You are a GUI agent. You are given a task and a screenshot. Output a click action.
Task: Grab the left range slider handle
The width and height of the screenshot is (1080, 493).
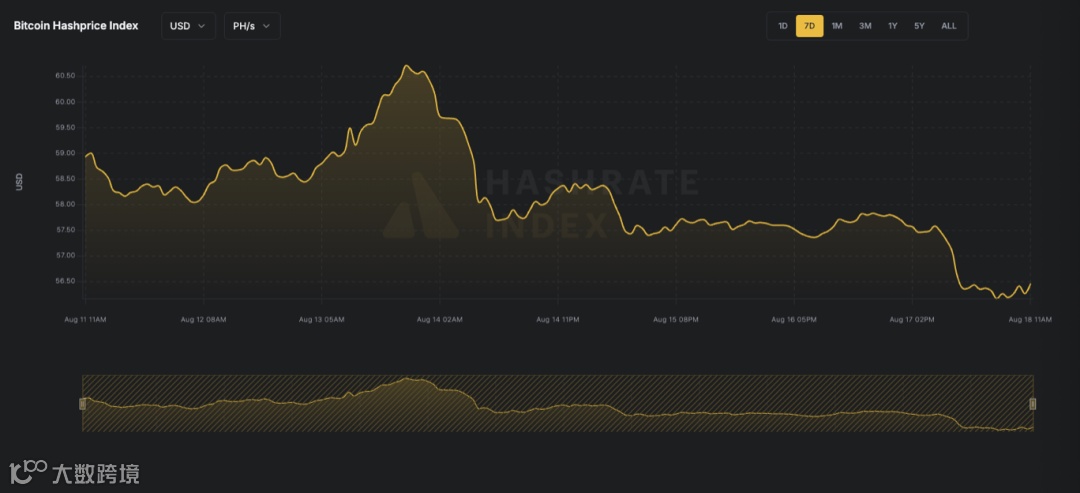coord(83,403)
